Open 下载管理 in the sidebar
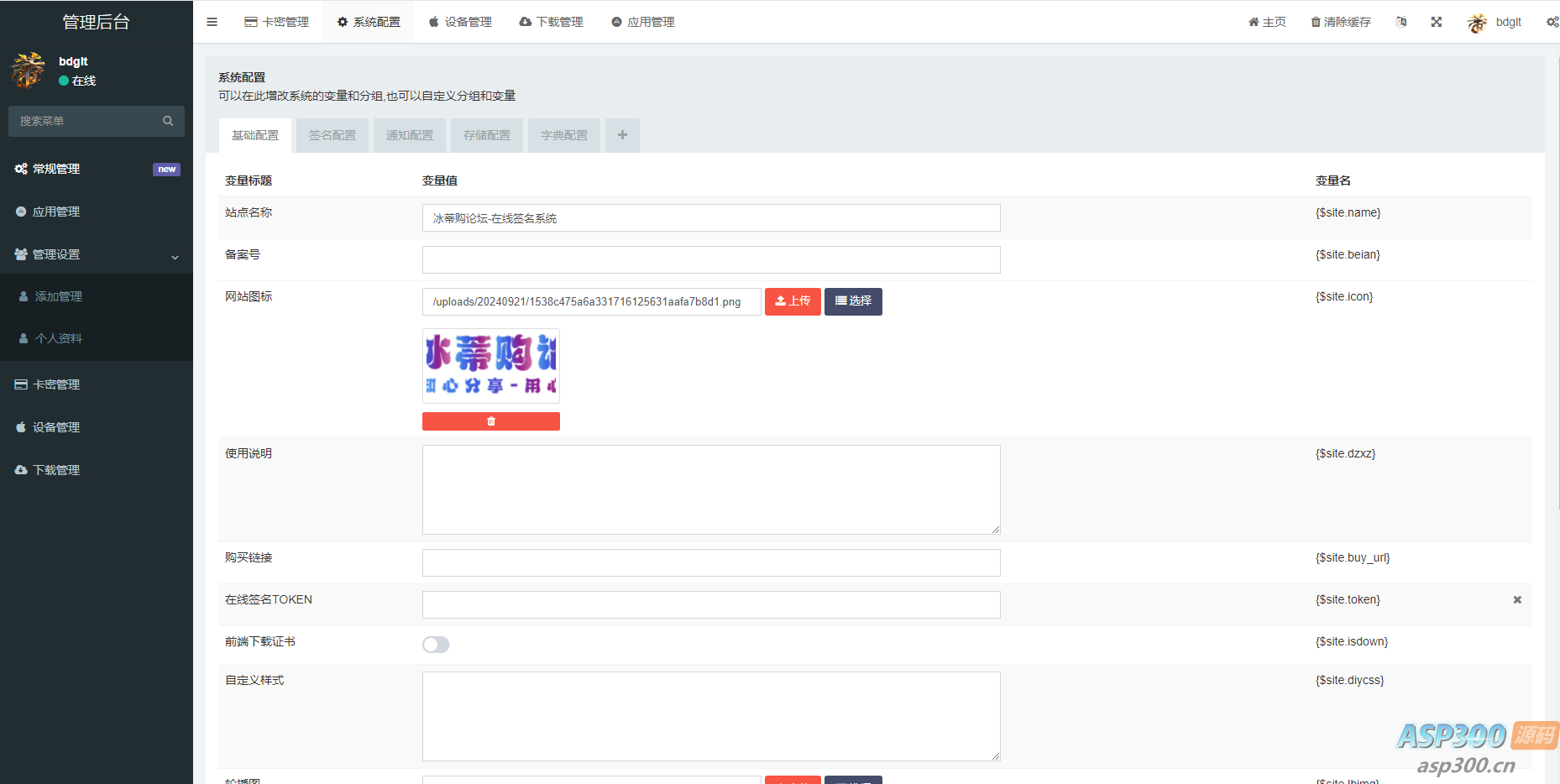 click(97, 470)
